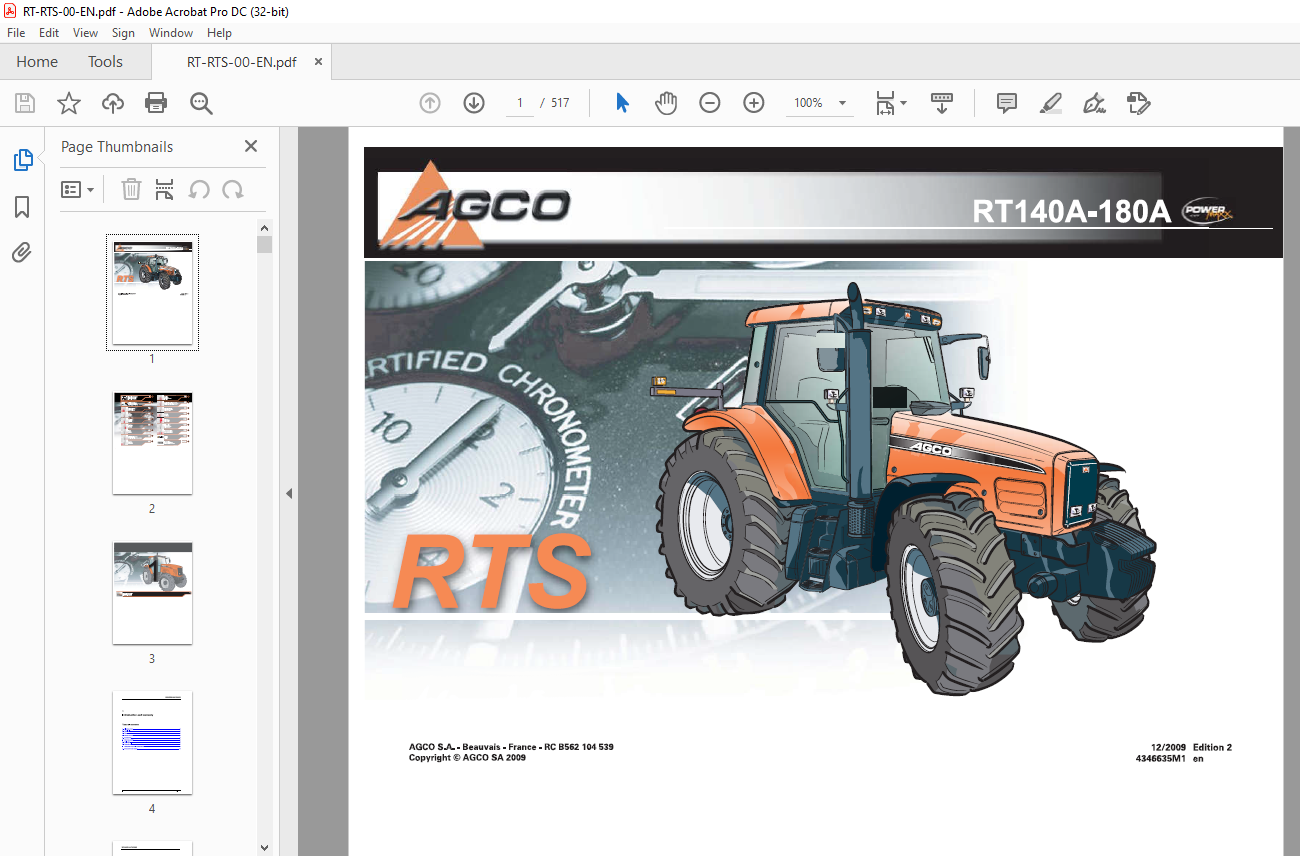
Task: Click the '12/2009' date text
Action: pos(1168,747)
